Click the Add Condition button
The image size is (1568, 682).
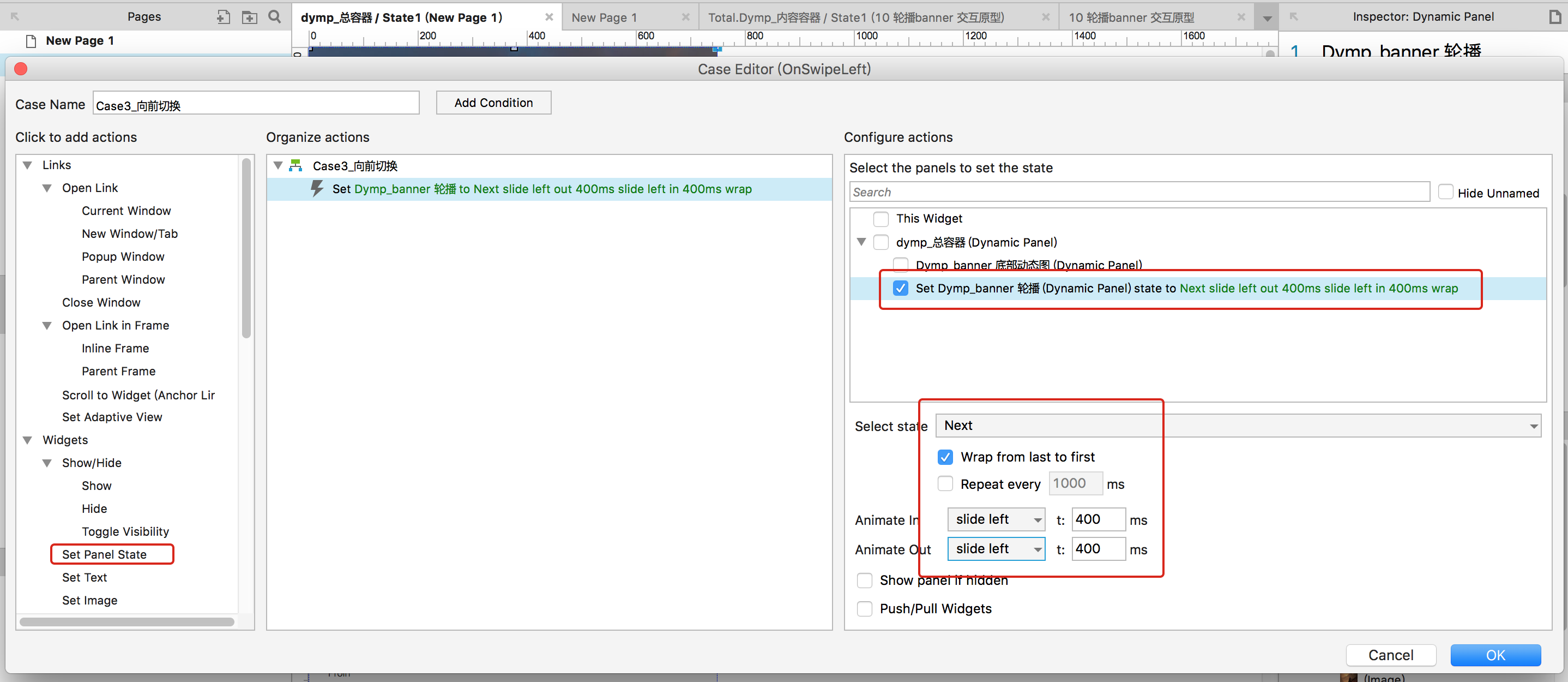pyautogui.click(x=493, y=103)
